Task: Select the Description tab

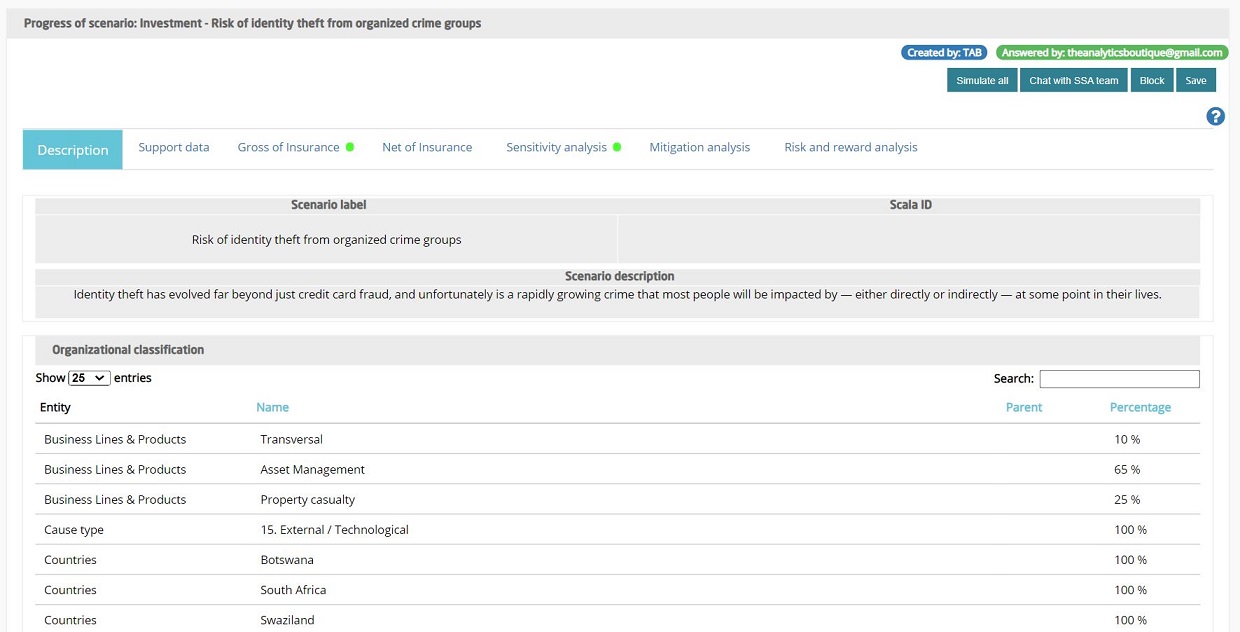Action: pos(73,150)
